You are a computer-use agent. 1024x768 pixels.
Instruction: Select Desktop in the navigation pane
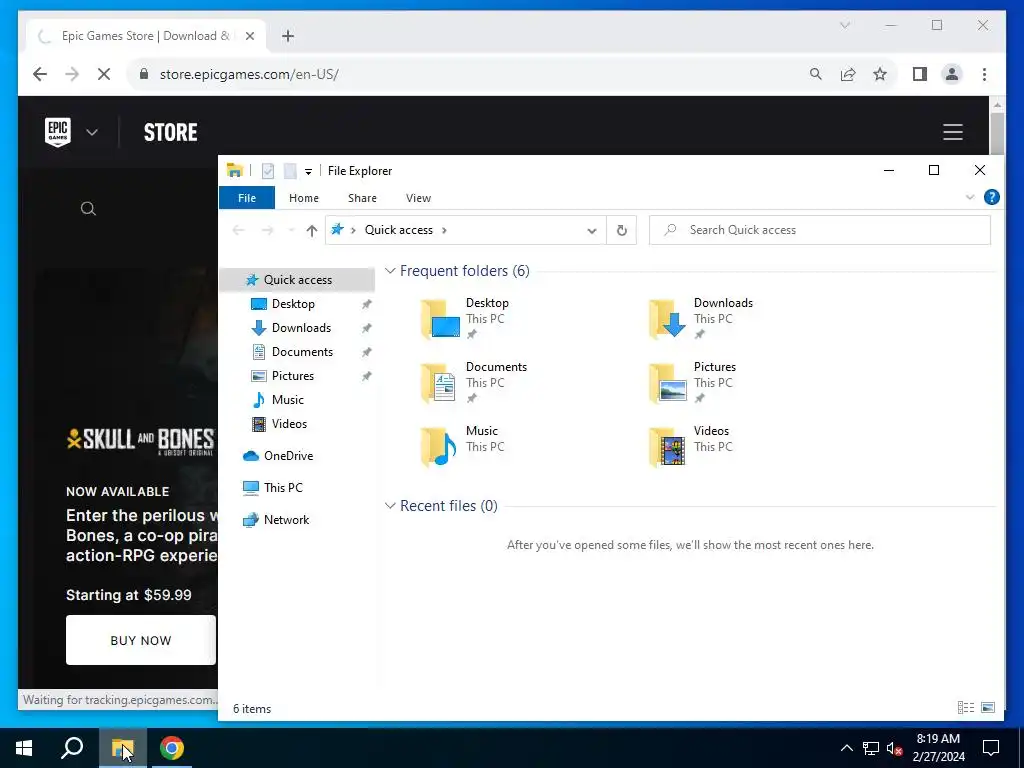pyautogui.click(x=293, y=304)
